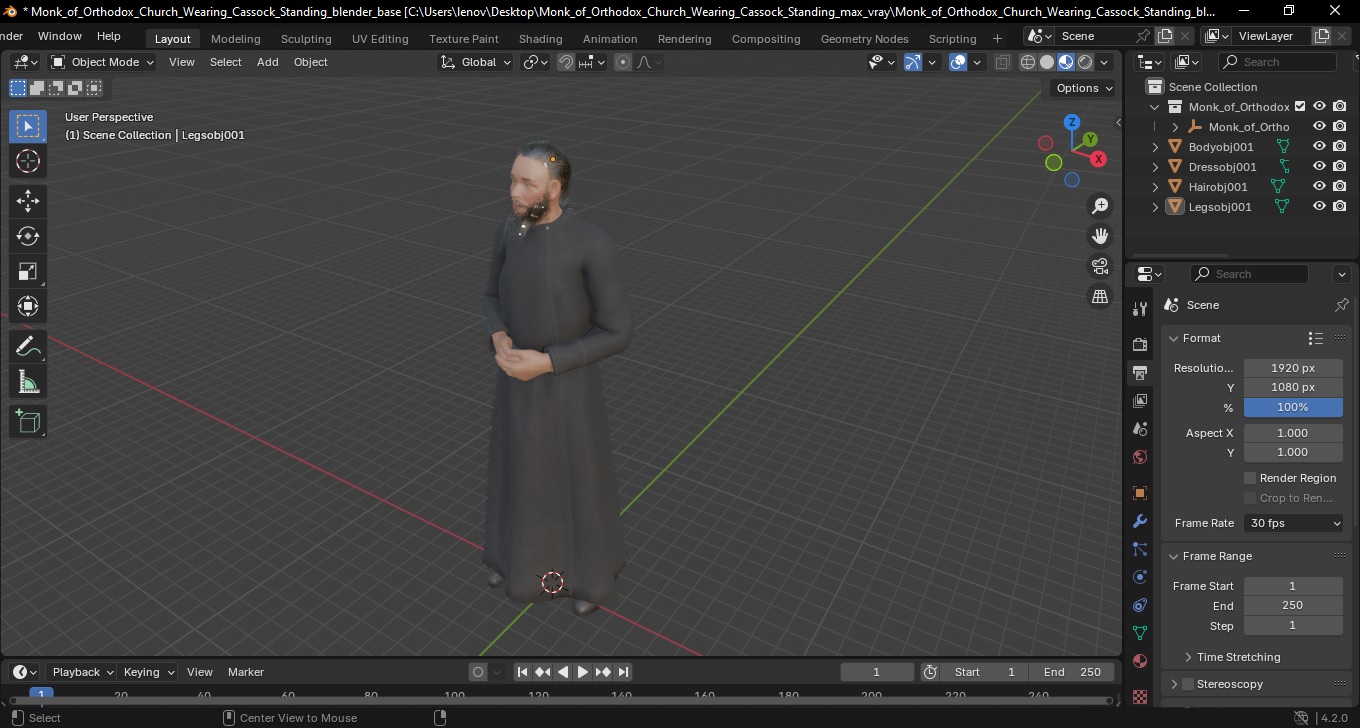Open the Object menu in viewport header
The height and width of the screenshot is (728, 1360).
click(x=310, y=62)
